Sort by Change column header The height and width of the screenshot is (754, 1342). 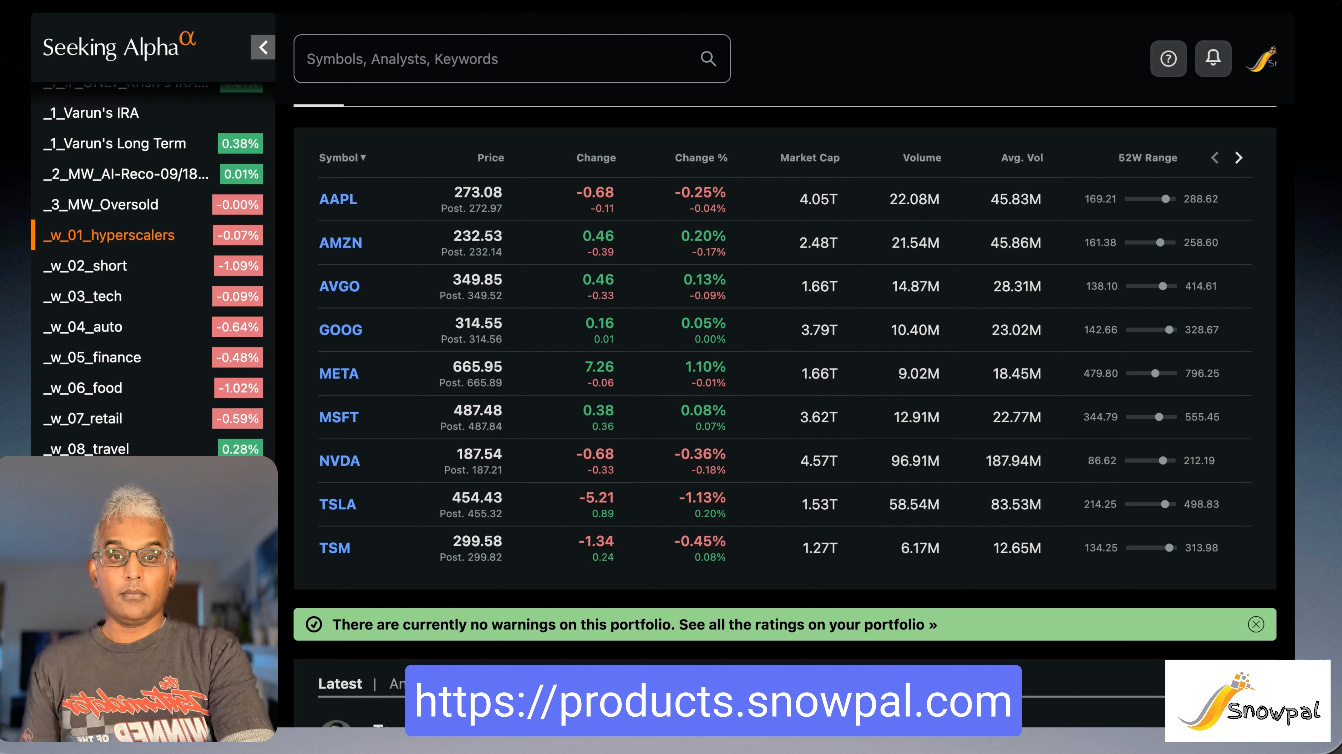(x=596, y=158)
